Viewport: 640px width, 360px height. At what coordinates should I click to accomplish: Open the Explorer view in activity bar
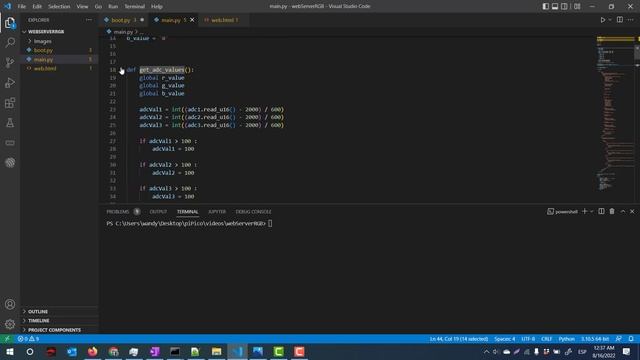click(x=10, y=23)
